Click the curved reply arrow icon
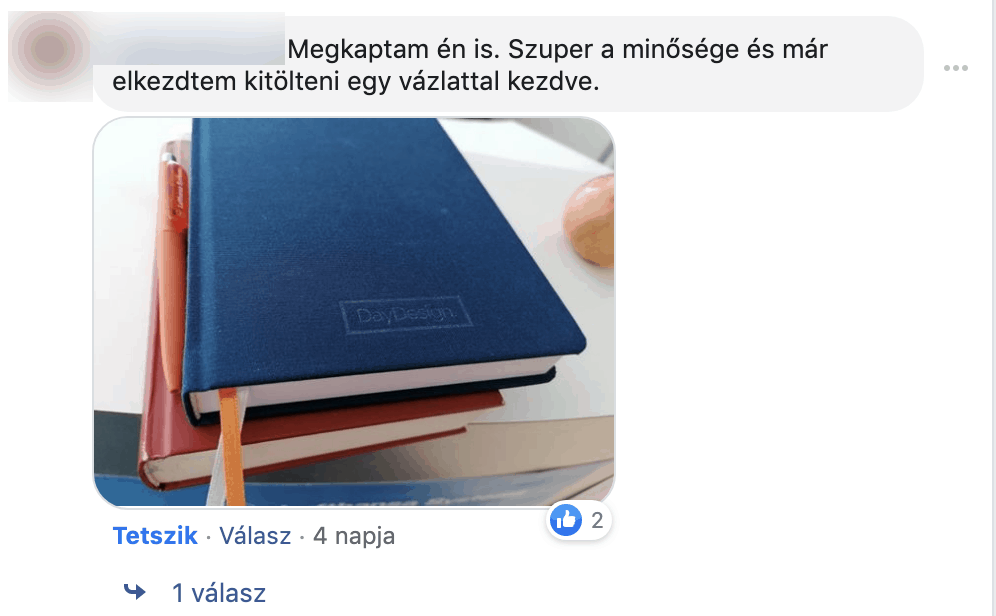The width and height of the screenshot is (996, 616). coord(134,592)
